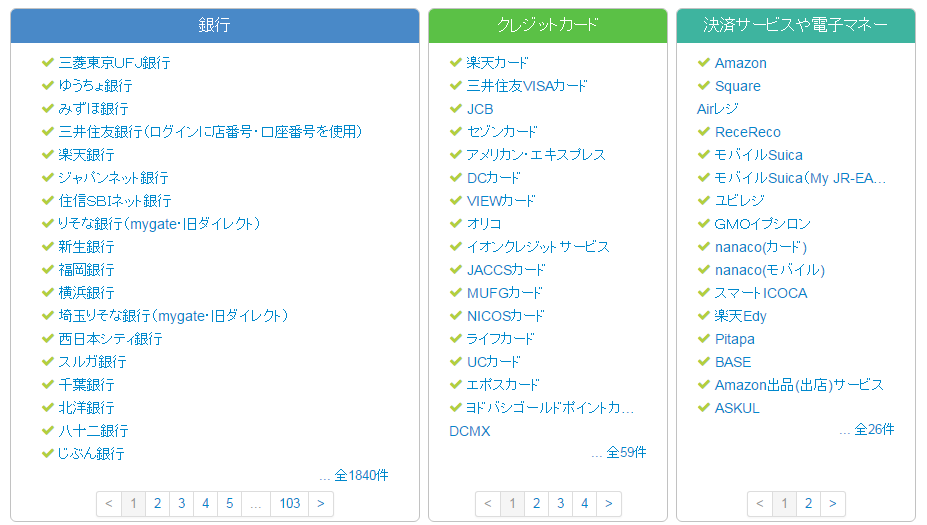Select JACCSカード
Viewport: 927px width, 525px height.
pyautogui.click(x=506, y=270)
